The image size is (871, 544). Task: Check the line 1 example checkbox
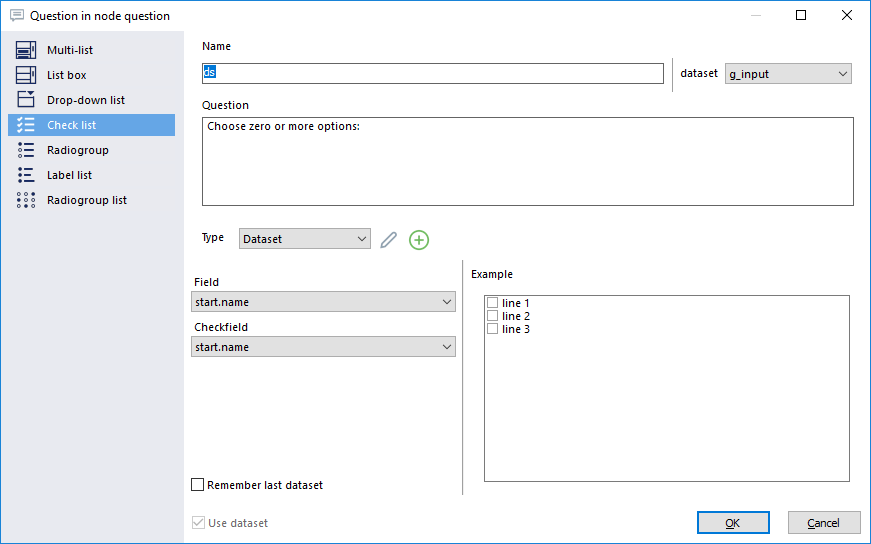click(x=492, y=303)
